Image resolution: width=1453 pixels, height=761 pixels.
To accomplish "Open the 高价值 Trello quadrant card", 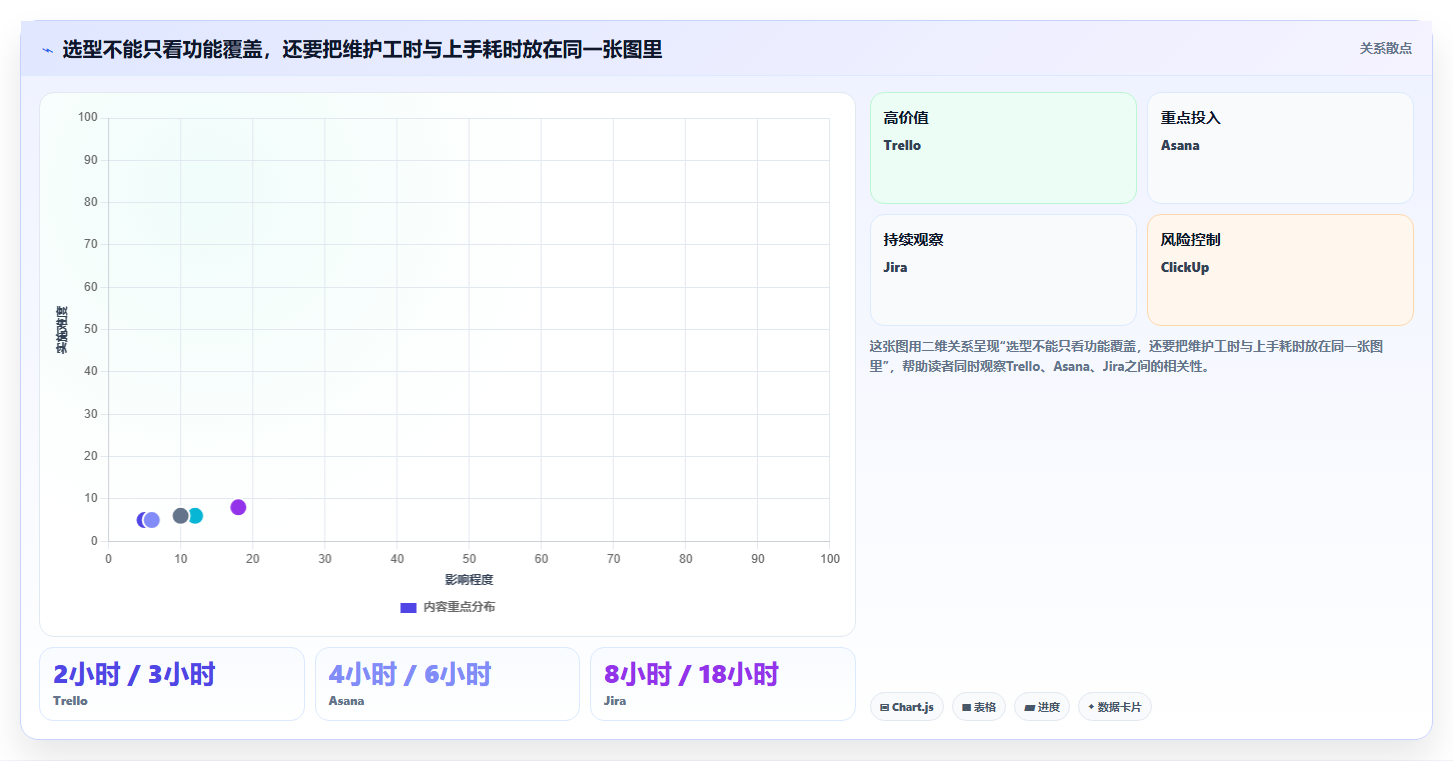I will [1003, 148].
